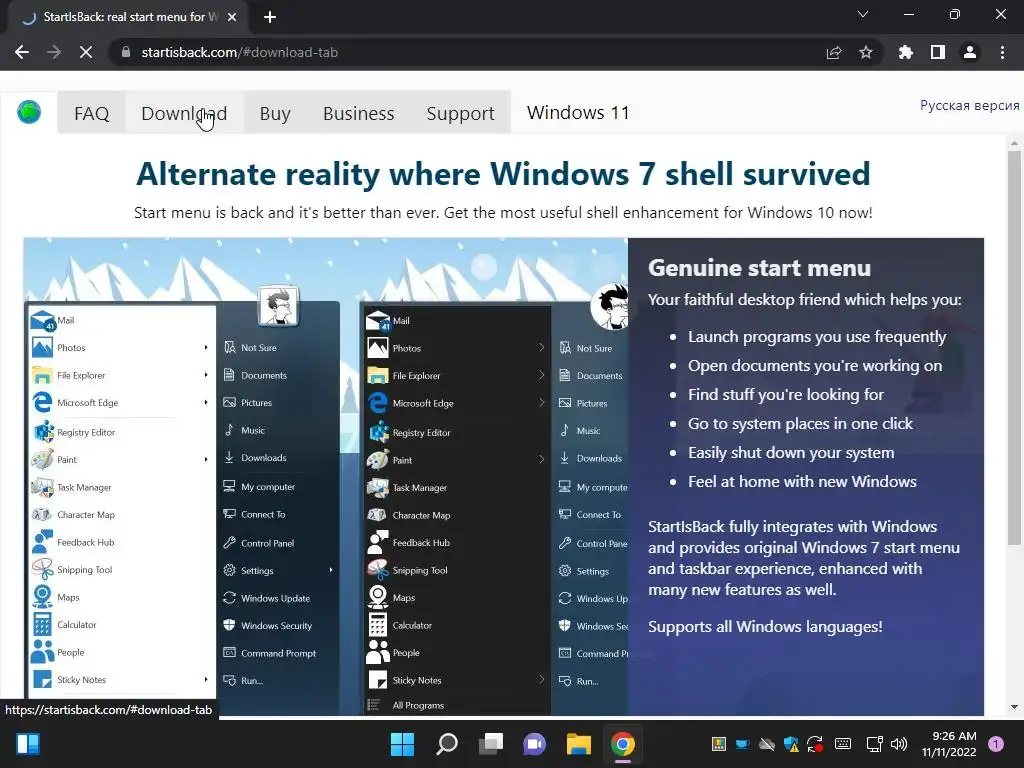The height and width of the screenshot is (768, 1024).
Task: Open the Chrome profile menu
Action: coord(970,52)
